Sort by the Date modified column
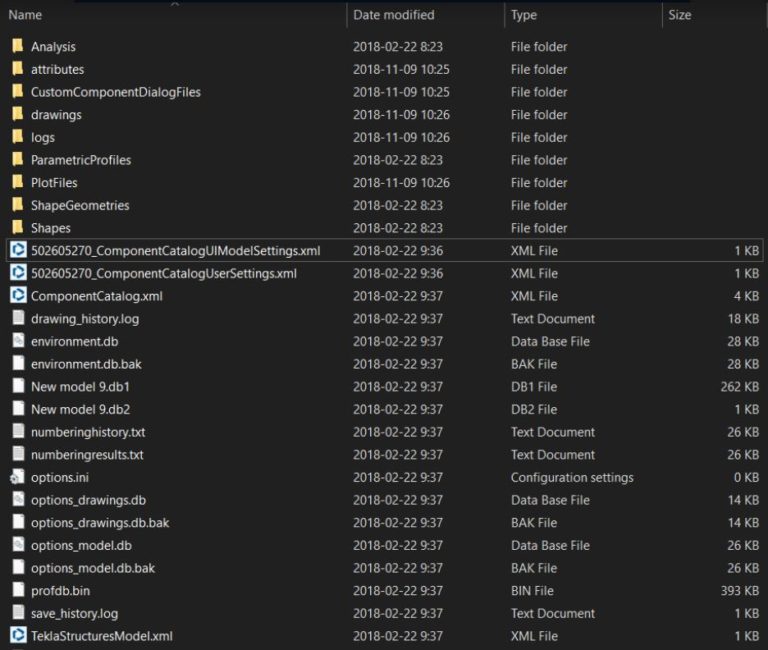 pos(393,15)
